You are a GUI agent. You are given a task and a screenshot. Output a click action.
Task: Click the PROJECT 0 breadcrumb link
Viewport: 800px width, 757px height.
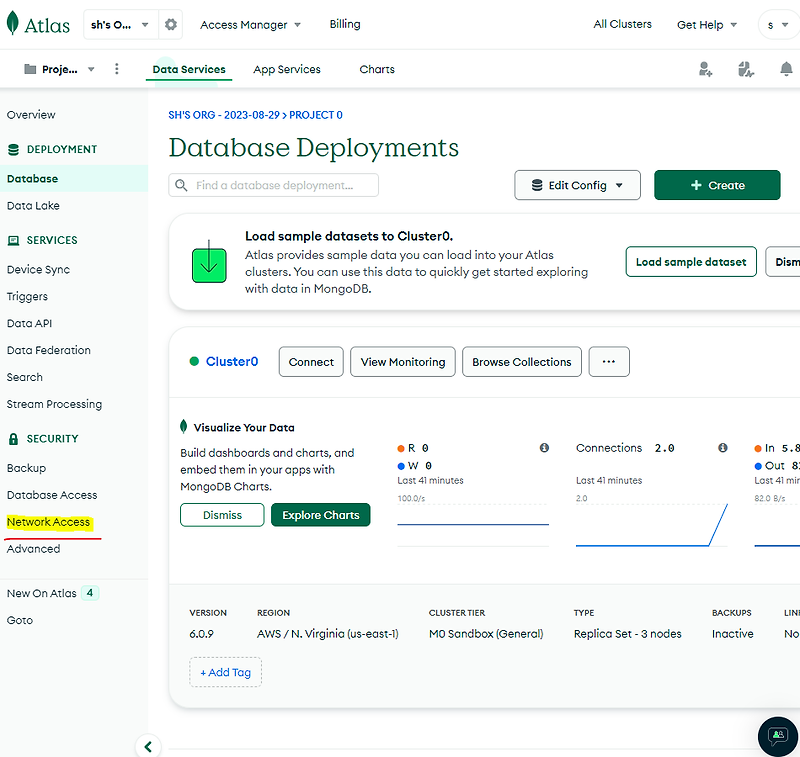[x=315, y=115]
